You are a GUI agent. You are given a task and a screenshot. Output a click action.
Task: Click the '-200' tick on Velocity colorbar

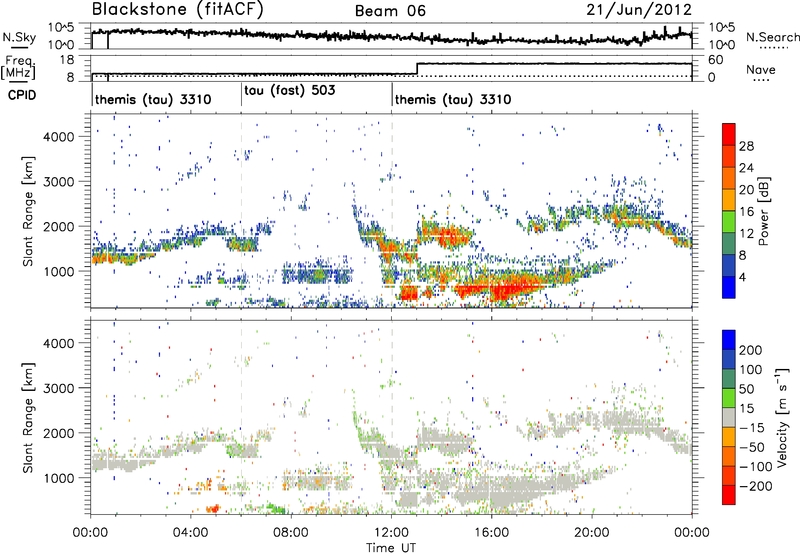click(754, 486)
